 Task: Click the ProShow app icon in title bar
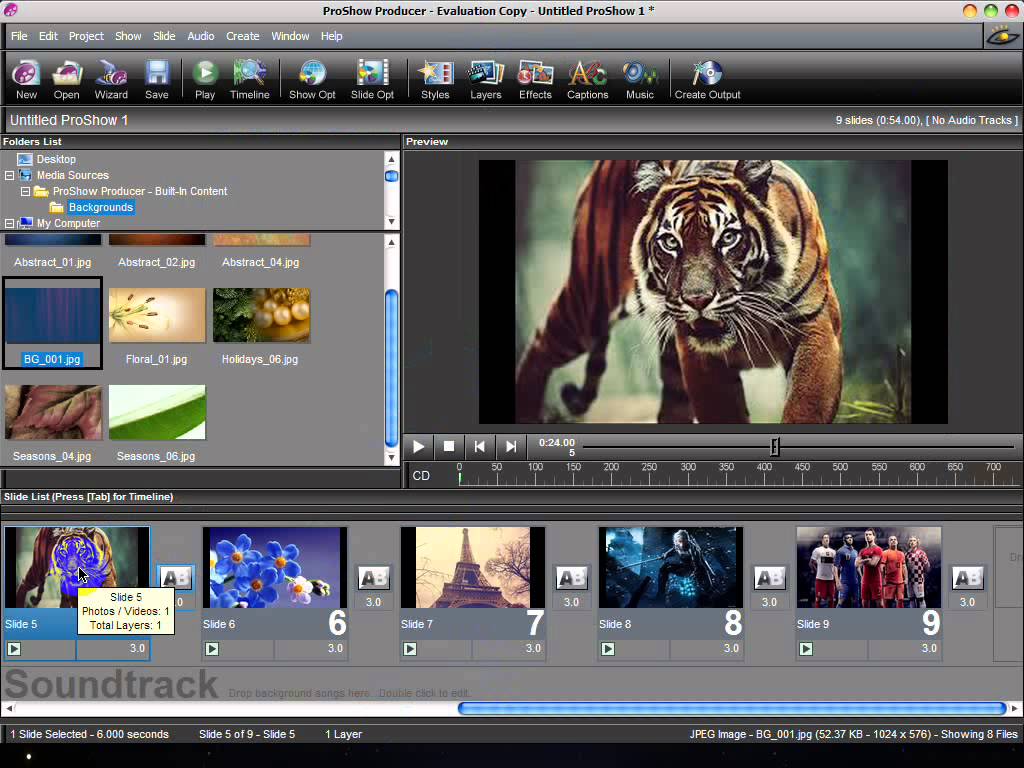(10, 10)
